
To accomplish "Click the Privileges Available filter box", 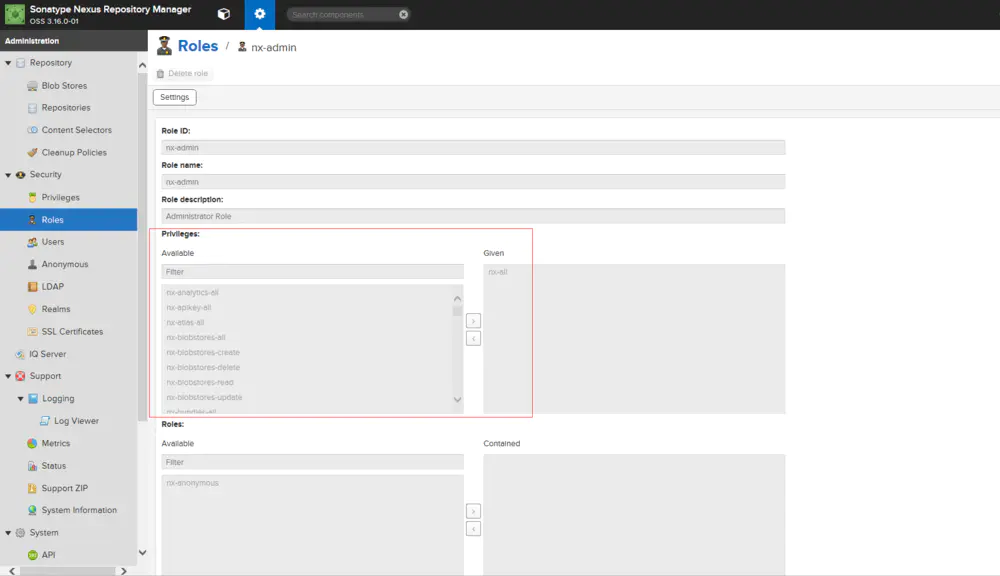I will click(x=312, y=272).
